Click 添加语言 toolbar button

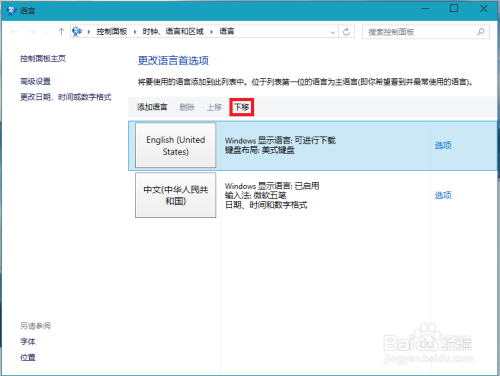(152, 107)
